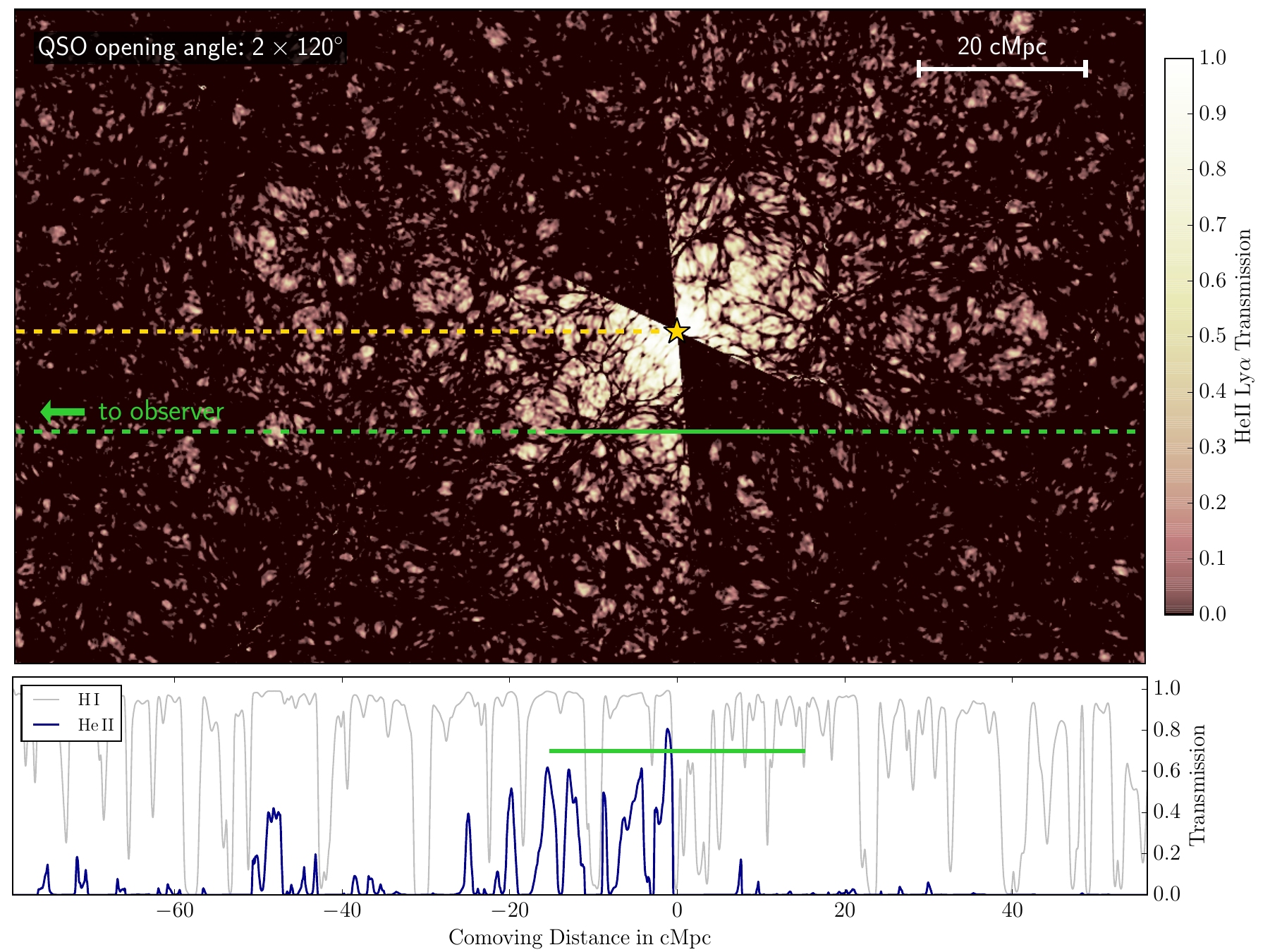Click the 40 tick label on x-axis
This screenshot has width=1270, height=952.
click(1012, 910)
